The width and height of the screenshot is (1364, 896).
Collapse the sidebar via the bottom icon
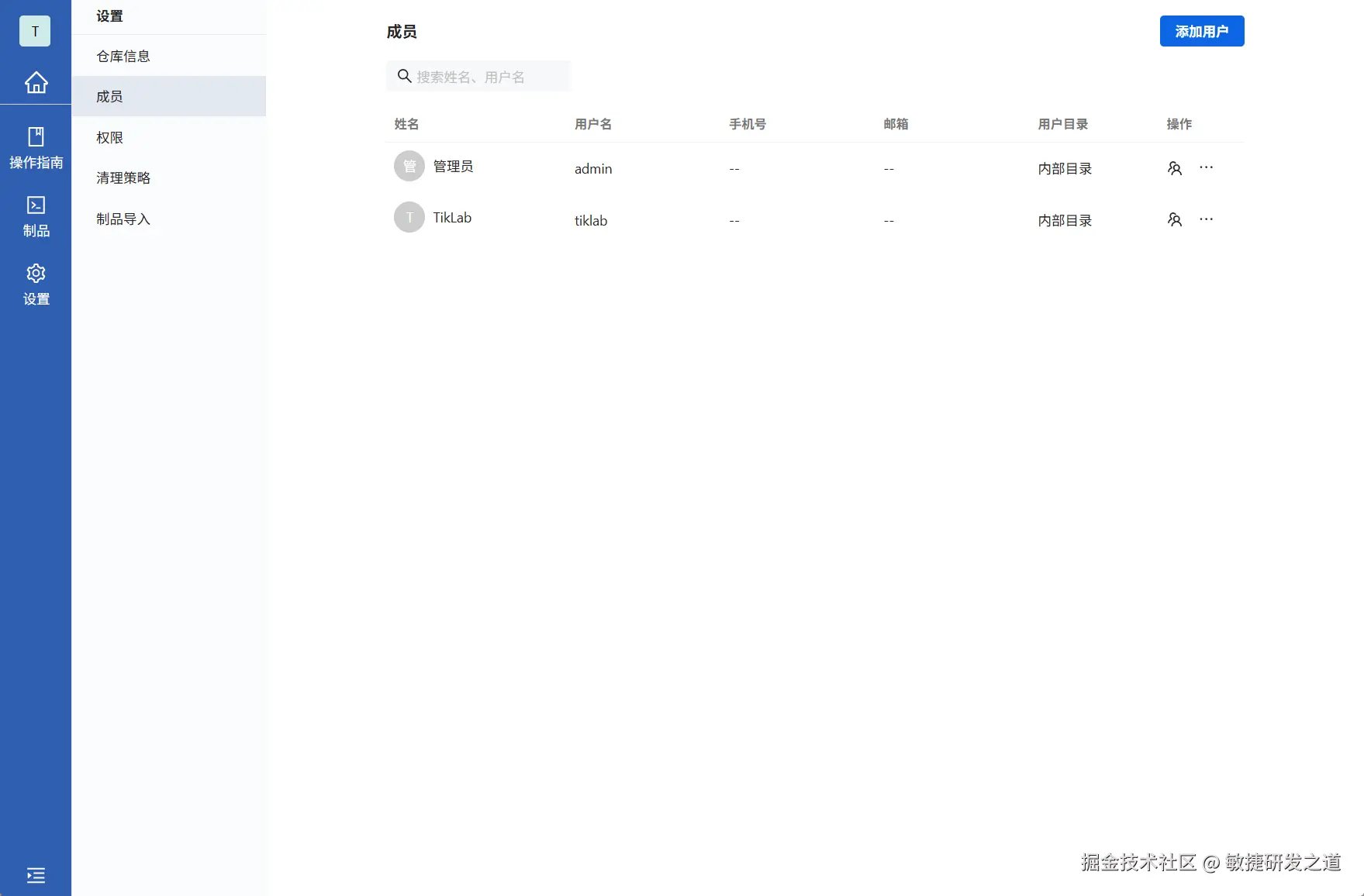pyautogui.click(x=36, y=875)
